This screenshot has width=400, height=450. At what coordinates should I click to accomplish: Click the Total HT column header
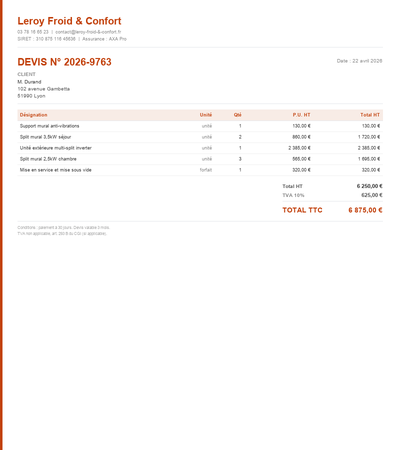(x=370, y=115)
